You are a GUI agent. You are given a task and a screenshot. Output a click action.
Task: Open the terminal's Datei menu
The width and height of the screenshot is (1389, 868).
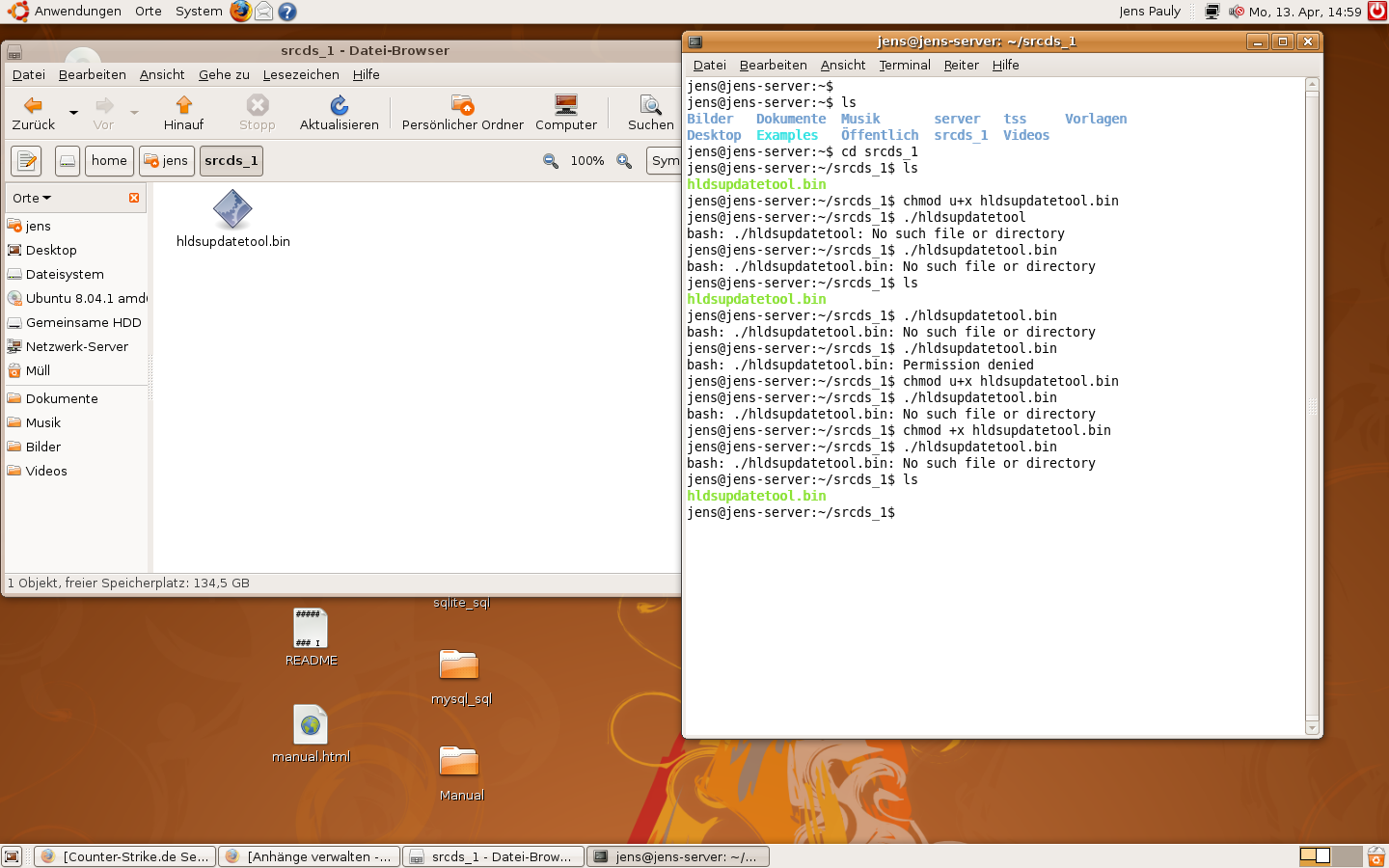[x=709, y=65]
